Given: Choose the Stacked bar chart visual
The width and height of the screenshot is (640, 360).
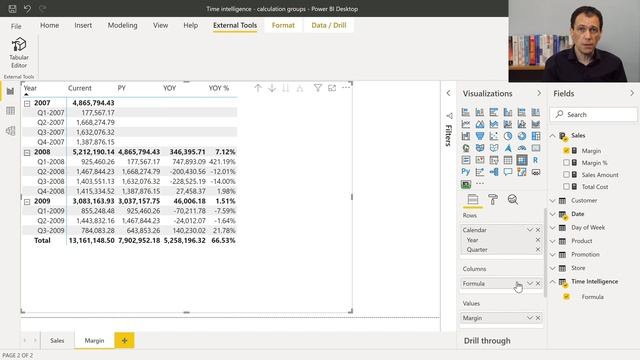Looking at the screenshot, I should 466,112.
